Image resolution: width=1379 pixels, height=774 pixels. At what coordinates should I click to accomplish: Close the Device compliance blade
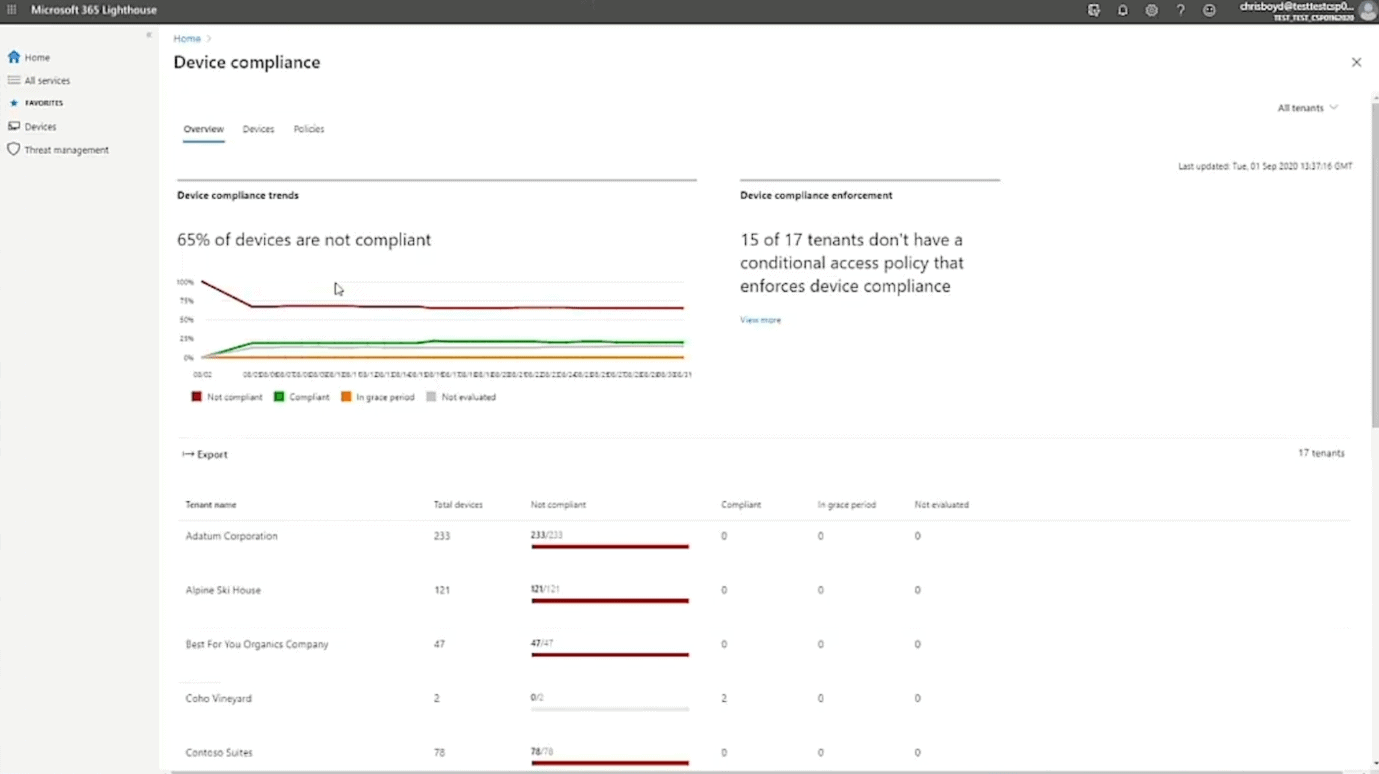tap(1356, 62)
